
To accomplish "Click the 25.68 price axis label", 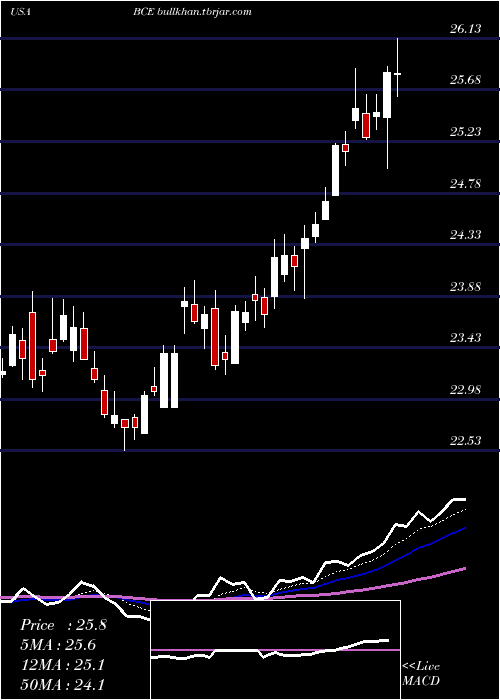I will click(x=466, y=80).
